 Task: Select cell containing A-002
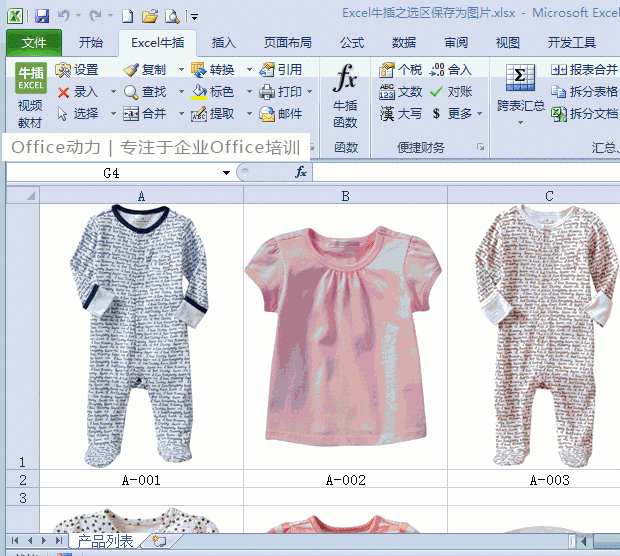(346, 480)
